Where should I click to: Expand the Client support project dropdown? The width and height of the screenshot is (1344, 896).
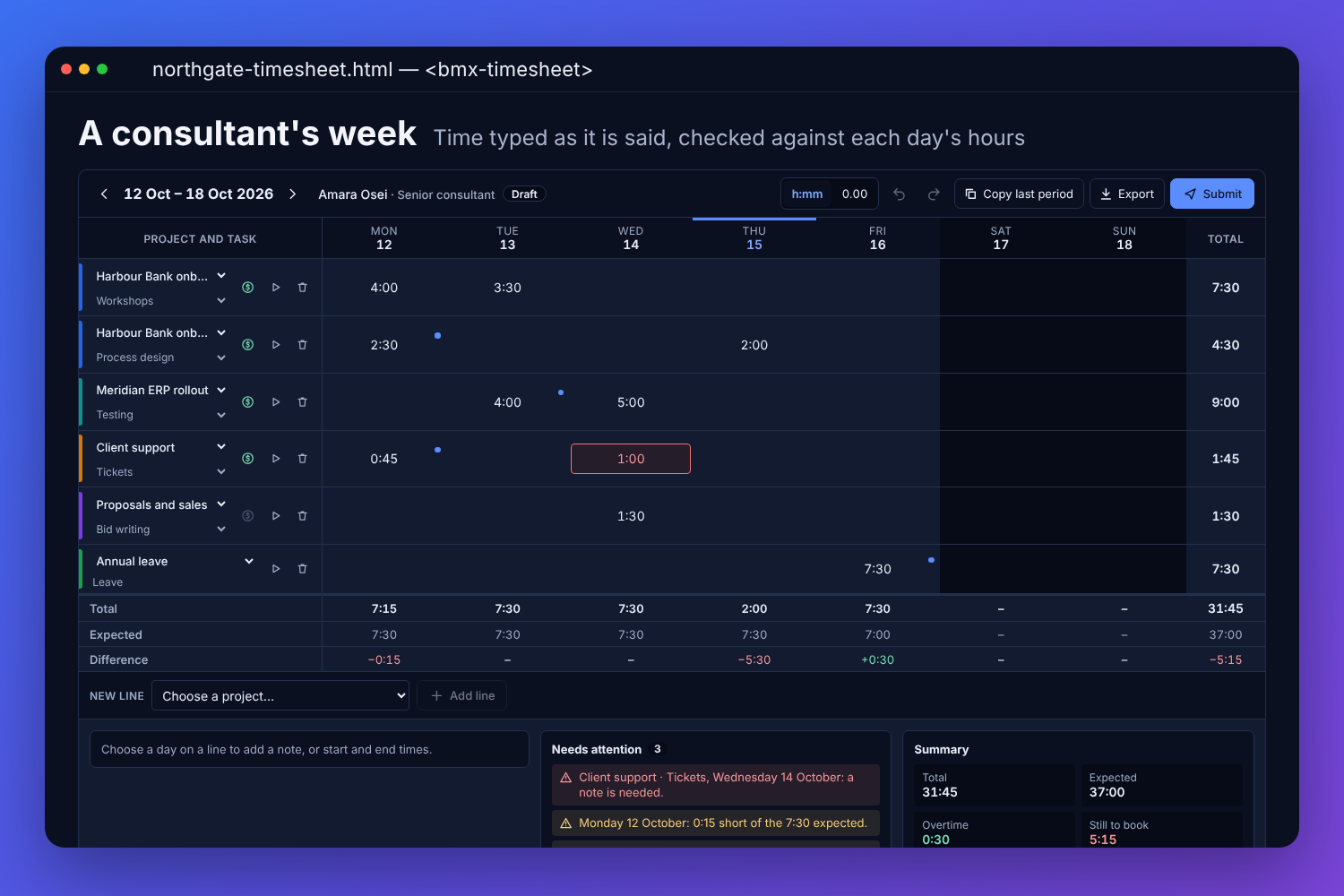pyautogui.click(x=161, y=447)
